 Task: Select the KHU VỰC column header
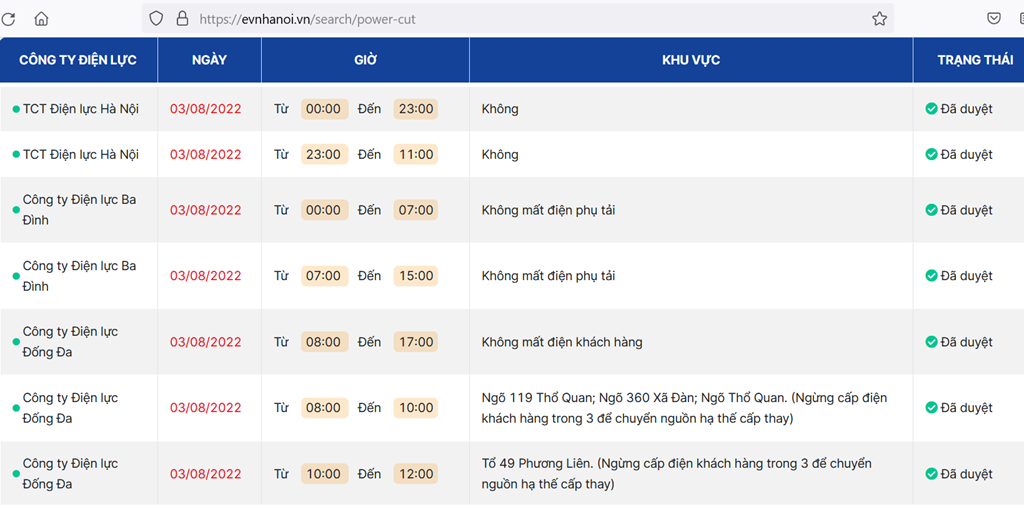point(691,60)
